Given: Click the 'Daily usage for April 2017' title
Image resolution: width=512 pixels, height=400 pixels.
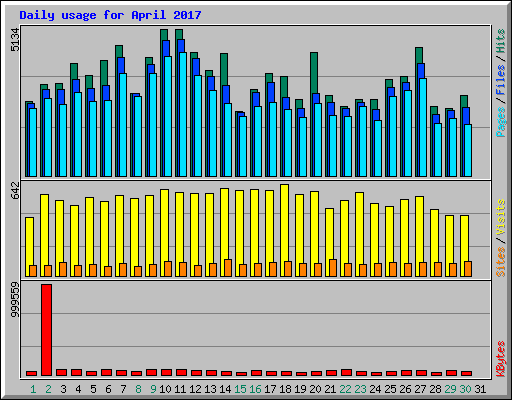Looking at the screenshot, I should (x=110, y=15).
